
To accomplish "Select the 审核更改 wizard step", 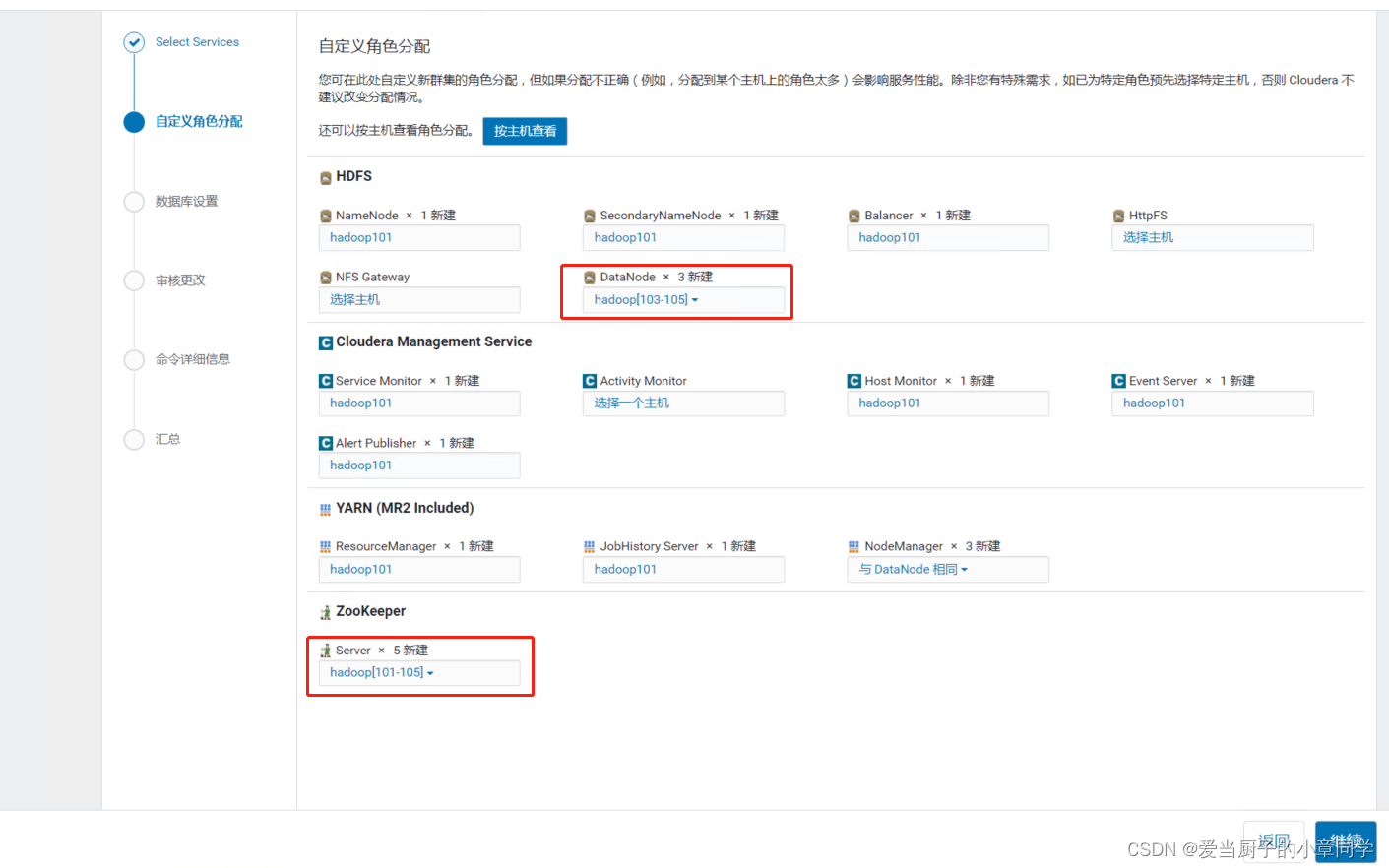I will click(x=181, y=280).
